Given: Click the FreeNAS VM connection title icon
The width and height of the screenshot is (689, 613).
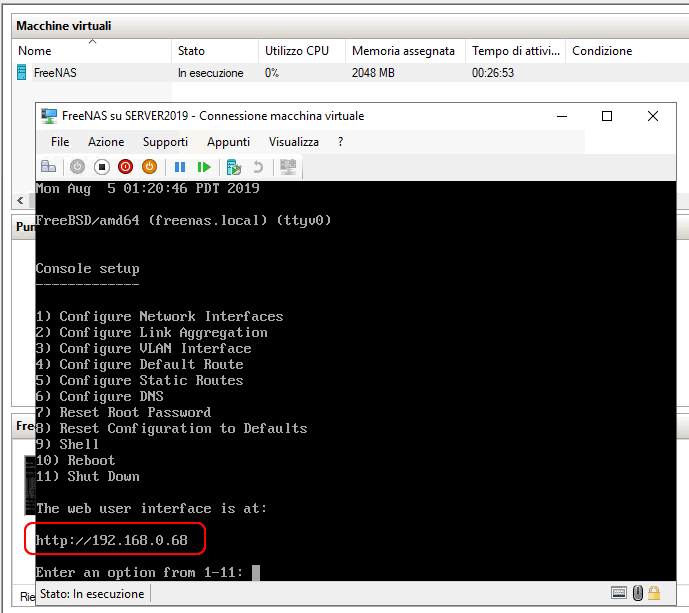Looking at the screenshot, I should (49, 116).
